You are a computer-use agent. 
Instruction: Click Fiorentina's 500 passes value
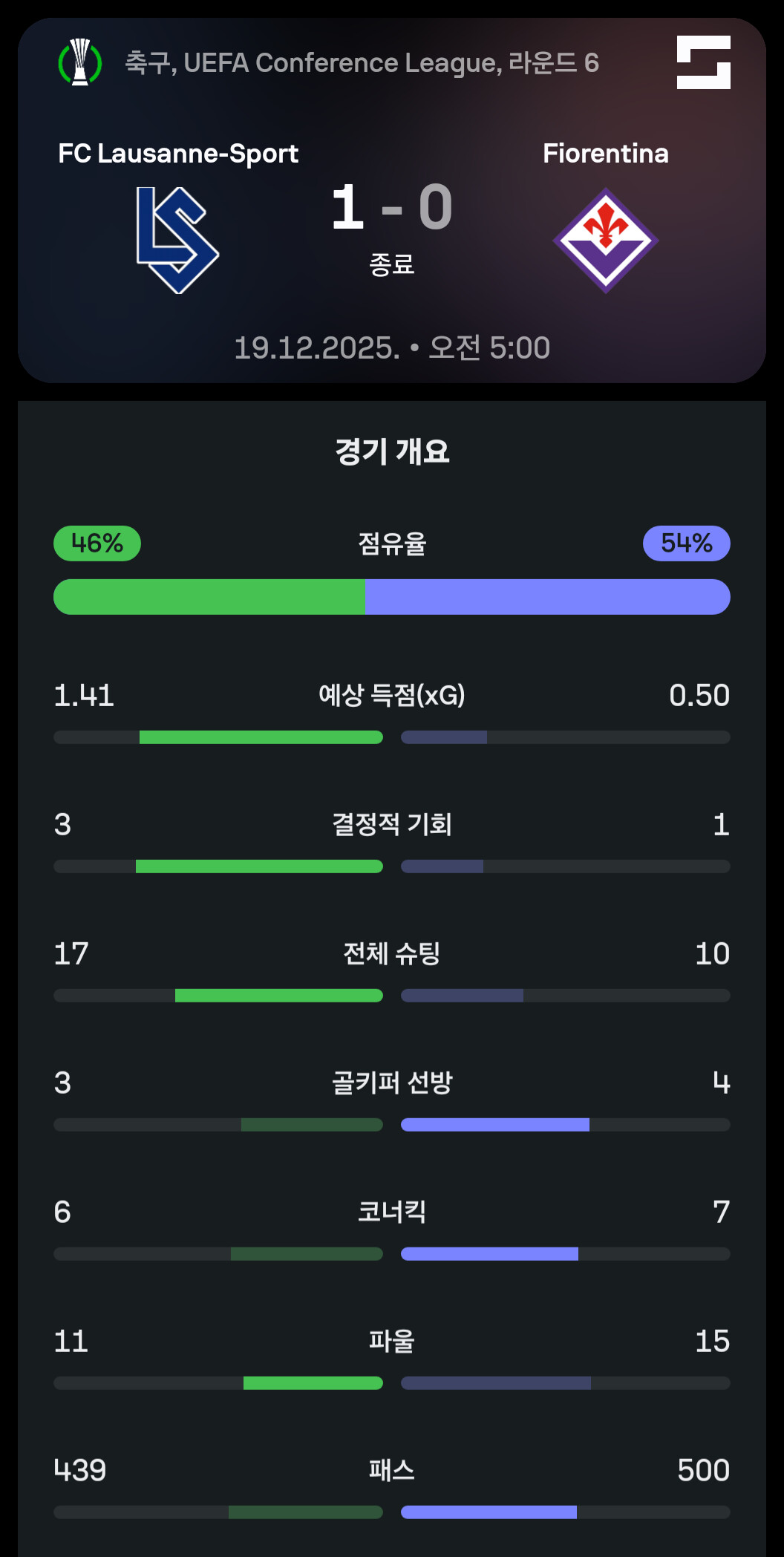tap(703, 1470)
